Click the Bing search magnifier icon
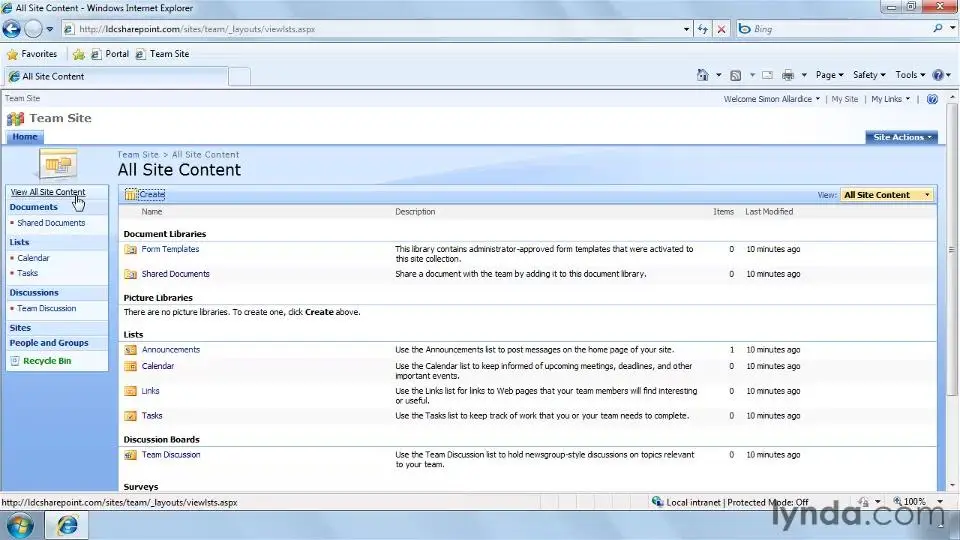960x540 pixels. click(x=937, y=28)
